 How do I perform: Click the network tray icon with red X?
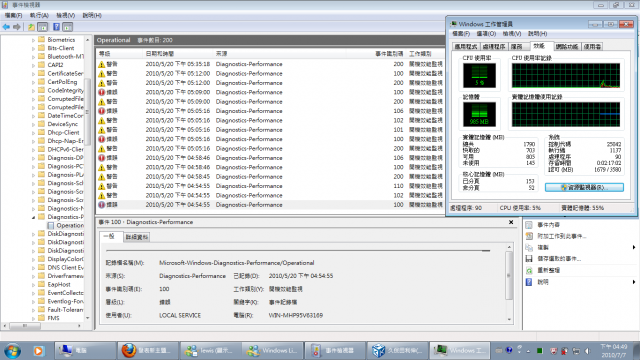tap(565, 351)
